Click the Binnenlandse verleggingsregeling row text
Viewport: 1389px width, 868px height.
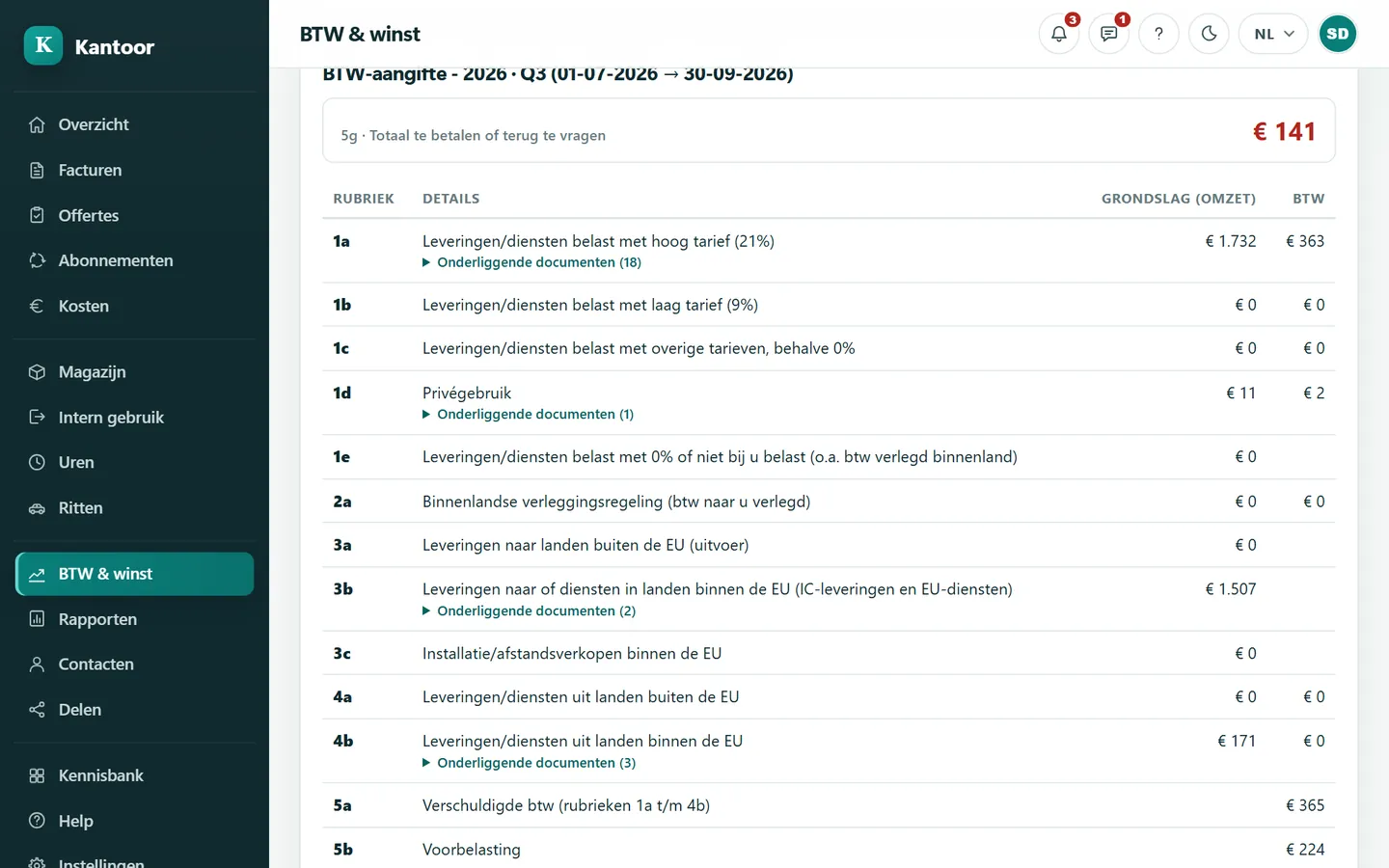tap(616, 502)
